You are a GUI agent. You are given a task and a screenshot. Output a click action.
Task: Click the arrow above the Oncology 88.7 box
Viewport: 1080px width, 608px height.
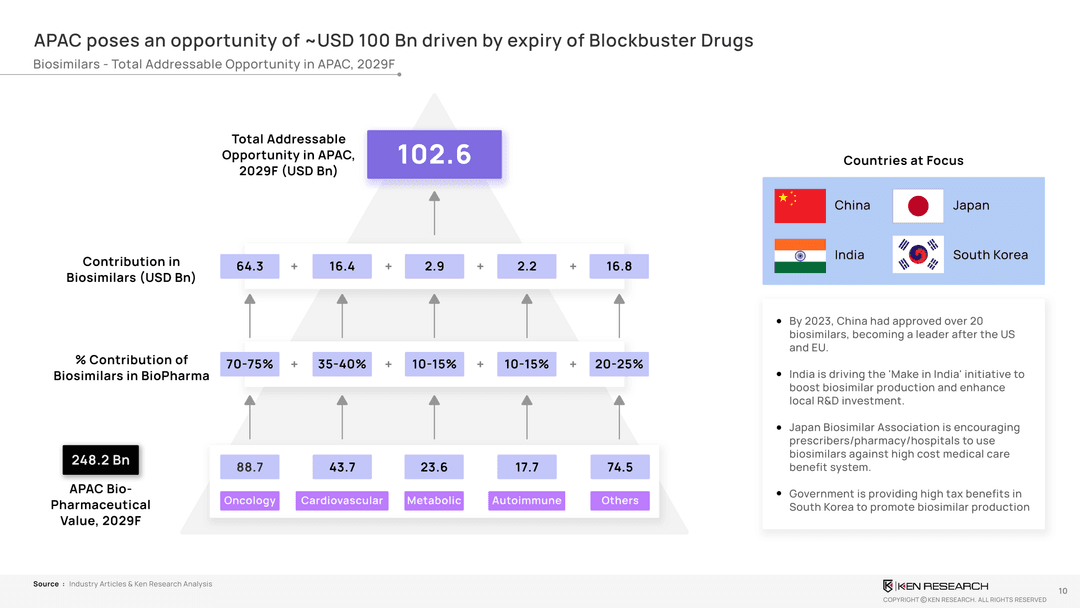coord(250,415)
